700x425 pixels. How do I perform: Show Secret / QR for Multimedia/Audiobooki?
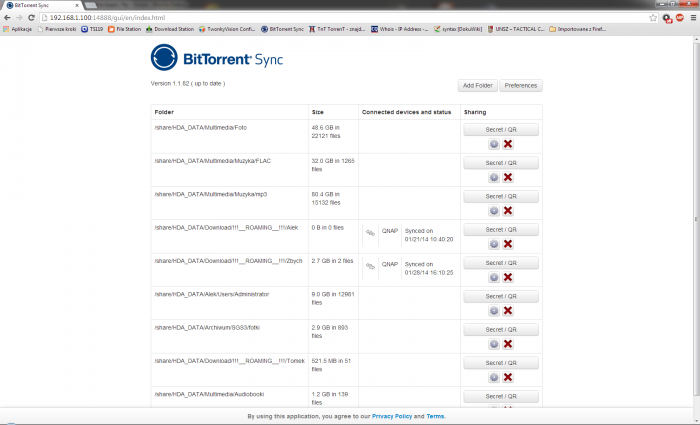tap(501, 396)
